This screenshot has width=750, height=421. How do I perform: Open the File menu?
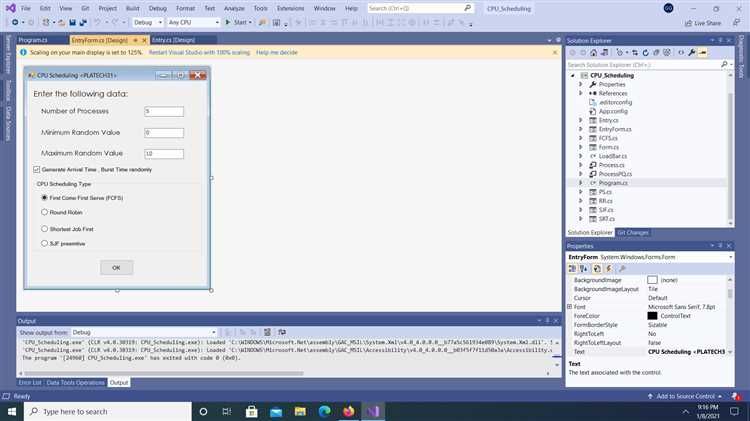tap(26, 9)
